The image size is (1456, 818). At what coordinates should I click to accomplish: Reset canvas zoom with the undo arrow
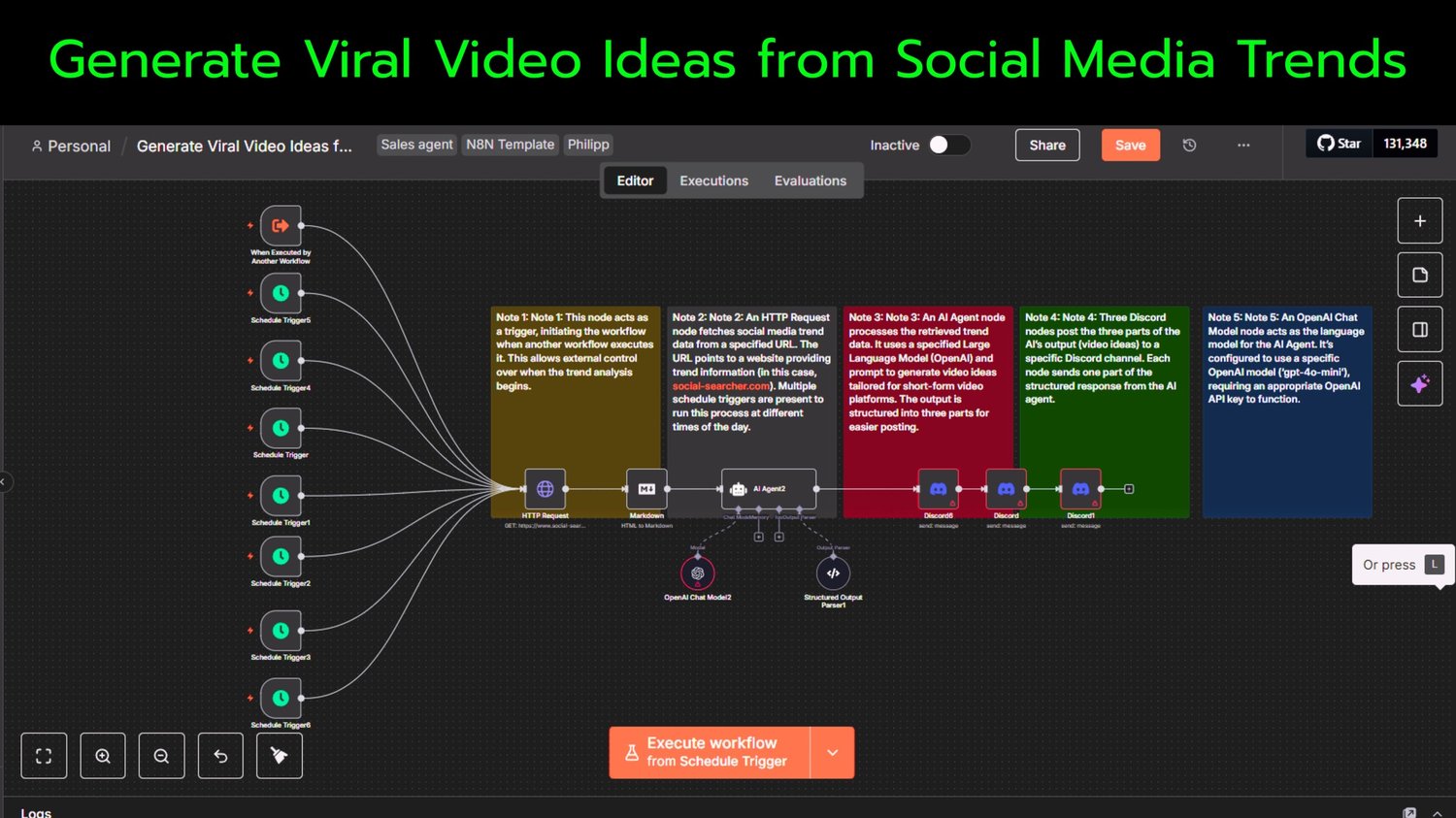[x=220, y=756]
